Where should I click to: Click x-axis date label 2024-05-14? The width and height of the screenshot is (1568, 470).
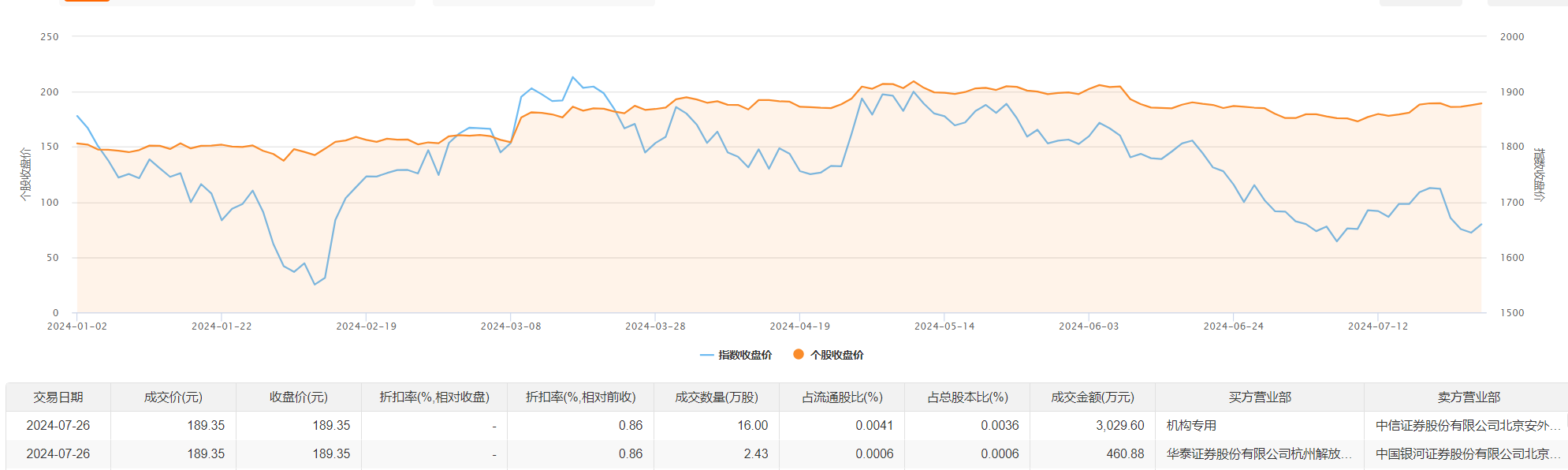(944, 326)
